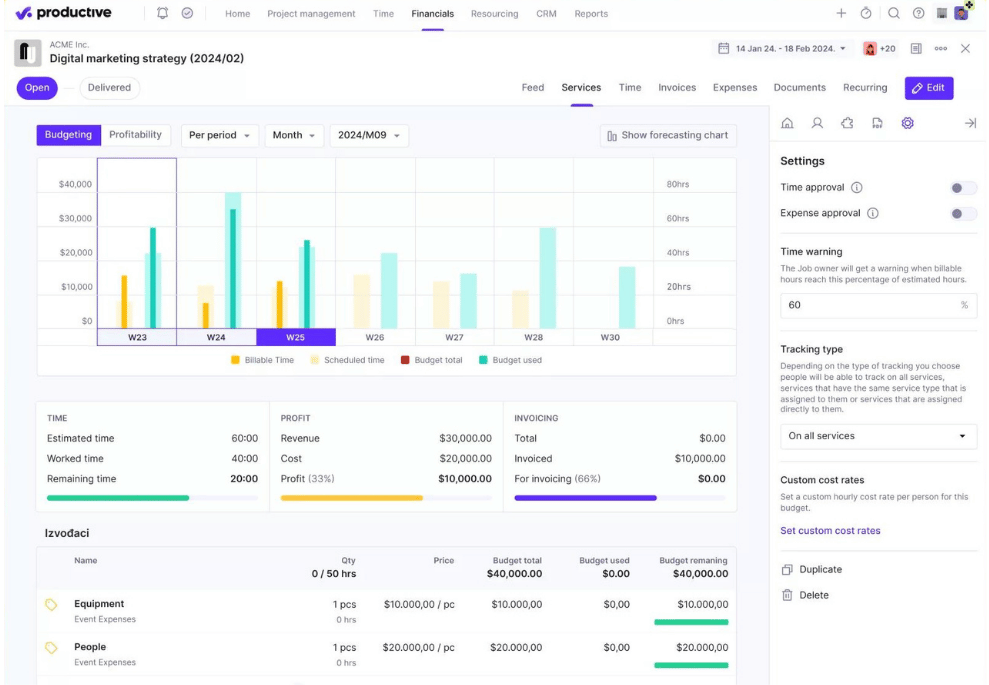Click the help question mark icon
The height and width of the screenshot is (685, 989).
click(918, 14)
